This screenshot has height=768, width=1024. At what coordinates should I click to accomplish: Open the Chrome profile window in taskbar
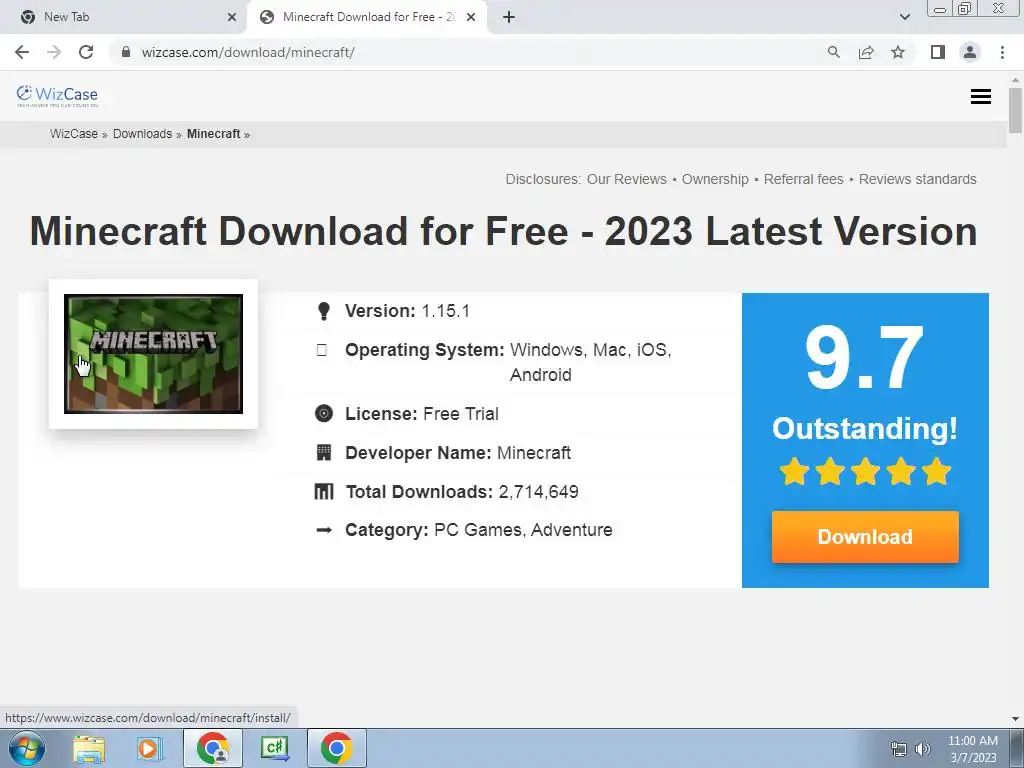(213, 748)
